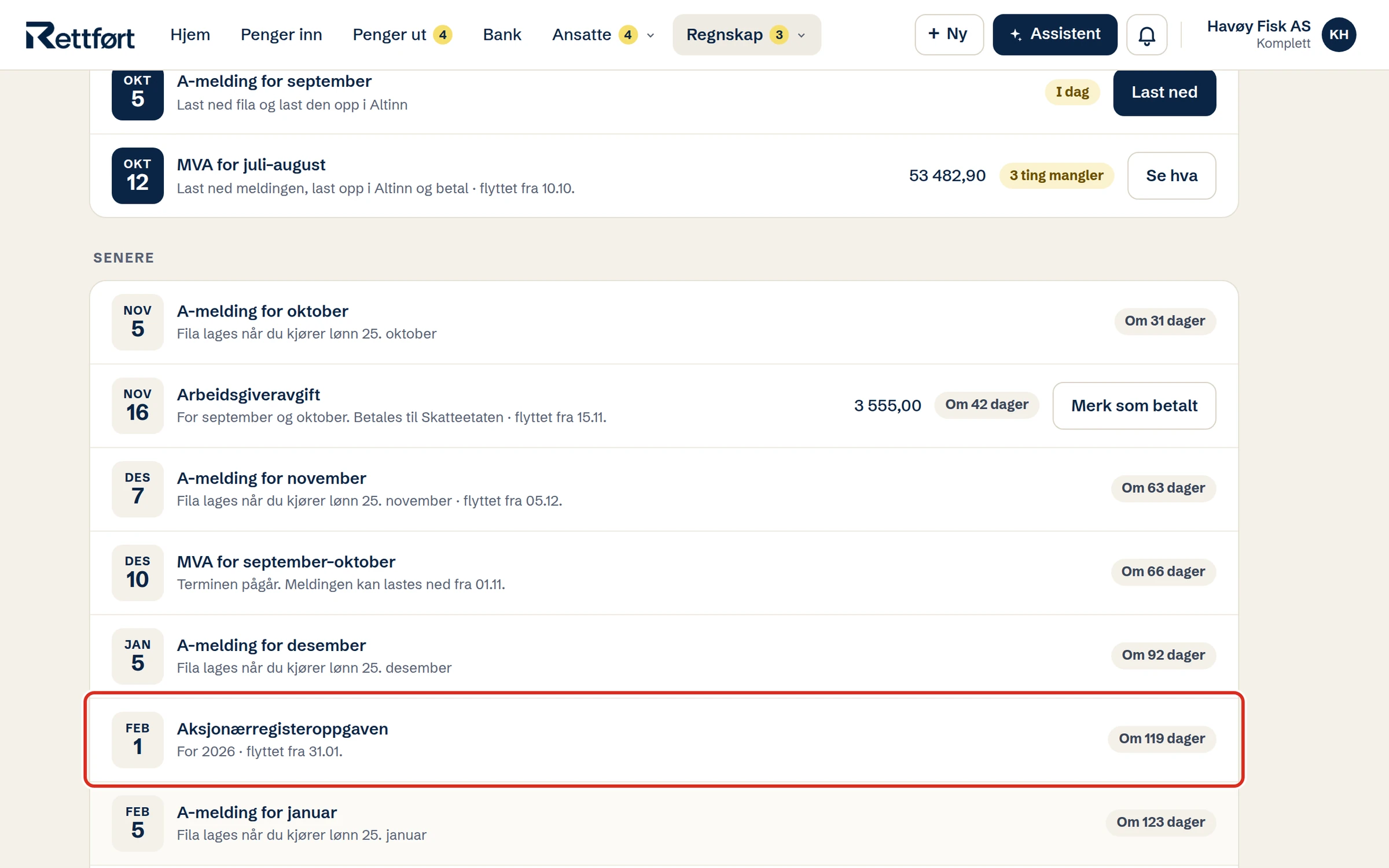Mark Arbeidsgiveravgift as betalt
Screen dimensions: 1389x868
[1134, 406]
